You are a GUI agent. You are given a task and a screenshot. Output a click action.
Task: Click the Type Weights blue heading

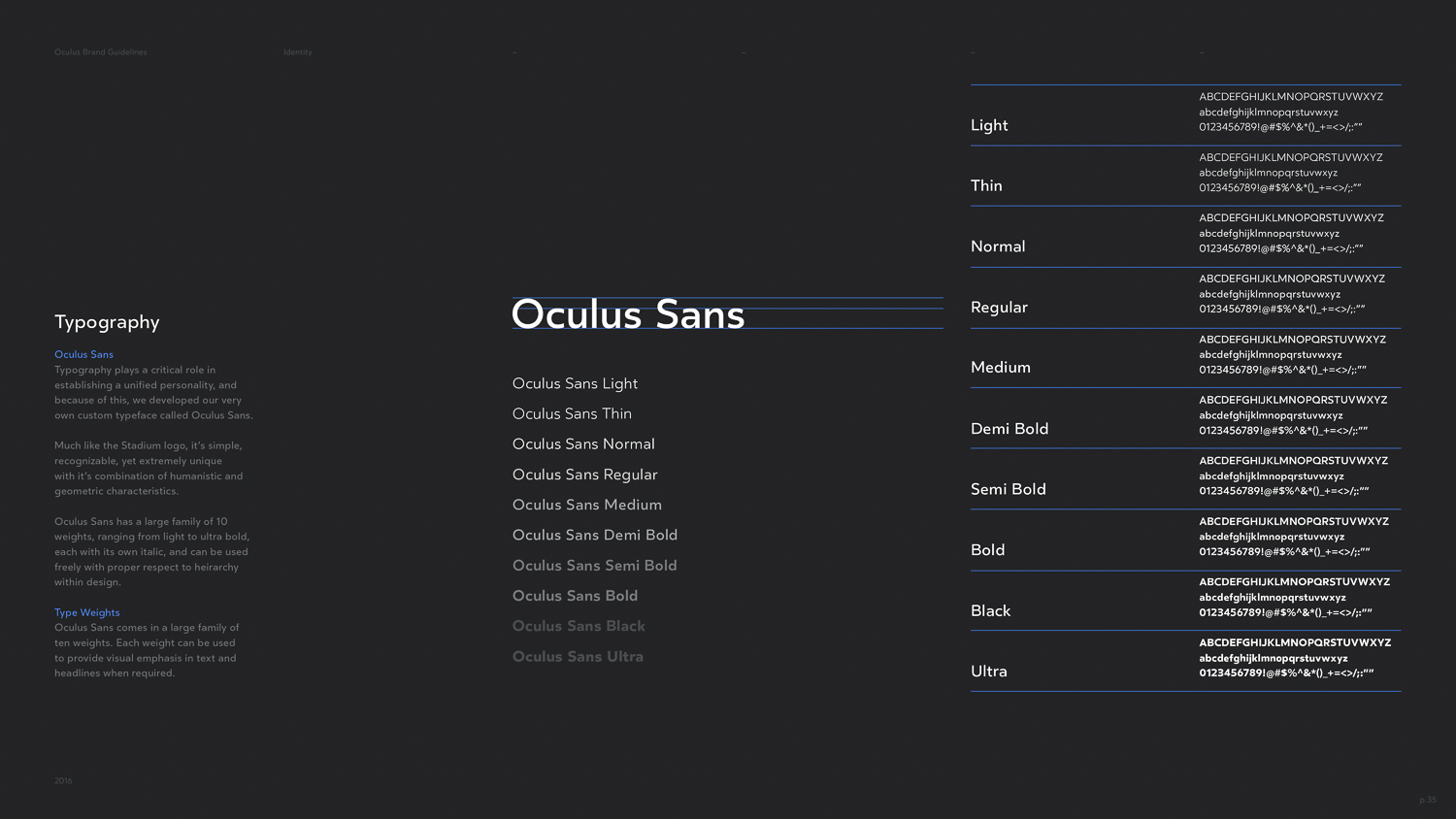87,612
